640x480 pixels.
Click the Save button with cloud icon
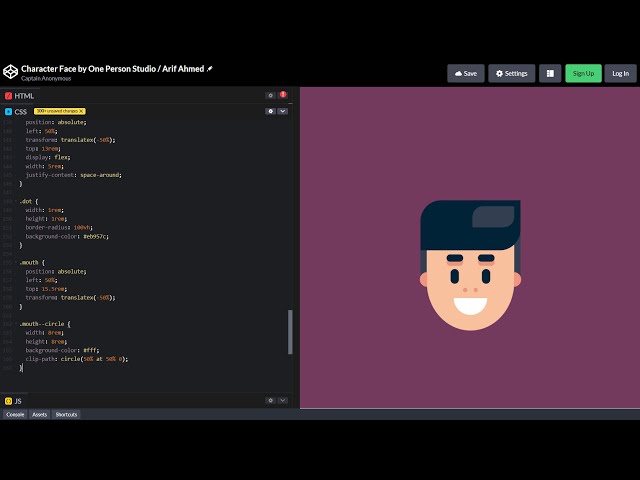[466, 73]
